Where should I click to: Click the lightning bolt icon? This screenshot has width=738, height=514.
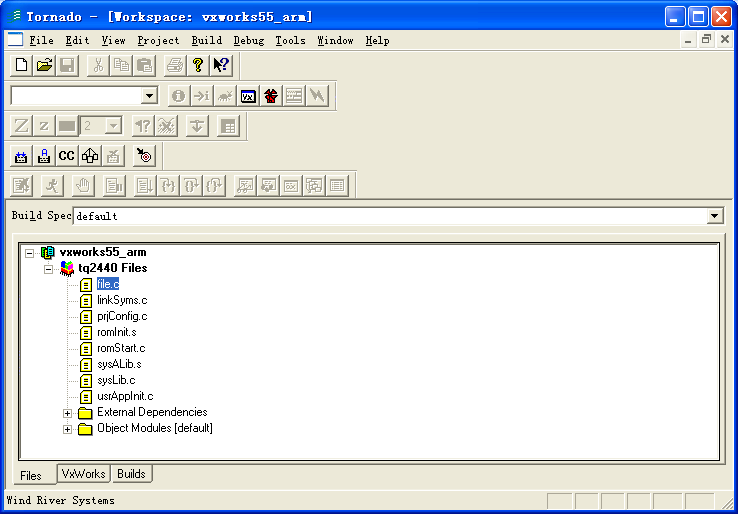(317, 96)
